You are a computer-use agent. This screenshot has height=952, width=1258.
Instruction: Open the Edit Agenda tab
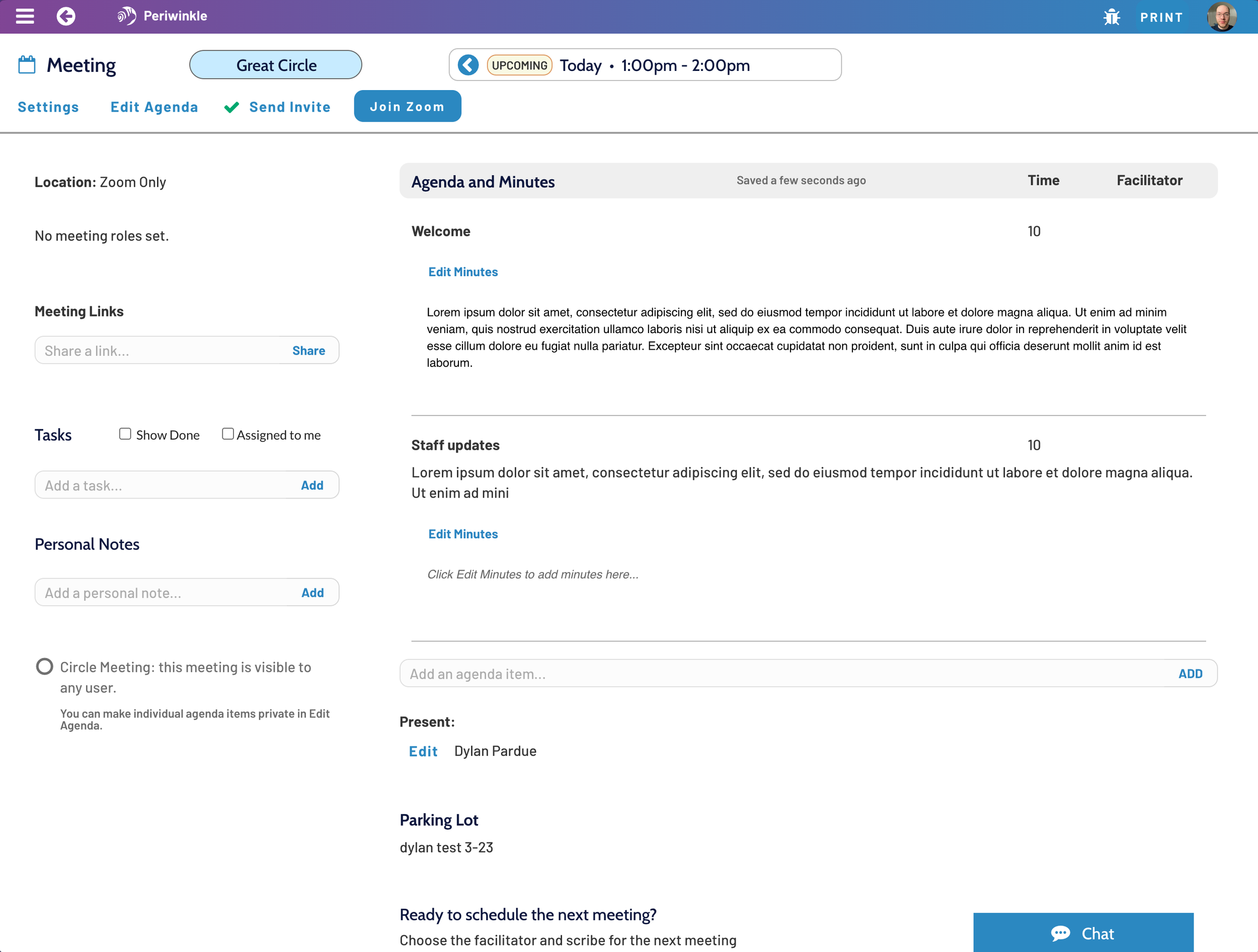pos(154,107)
